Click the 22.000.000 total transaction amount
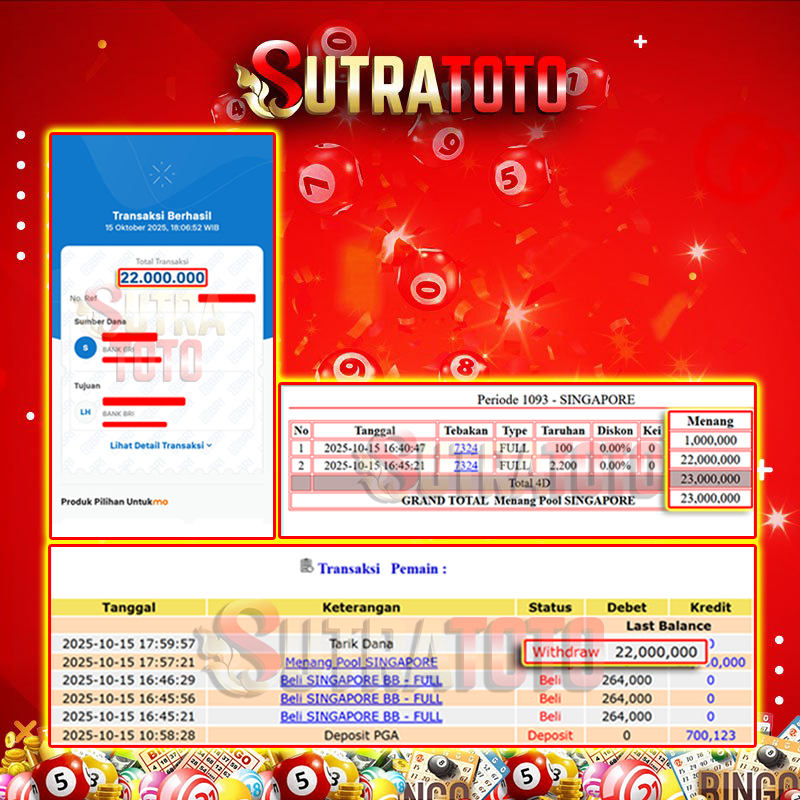800x800 pixels. [162, 278]
